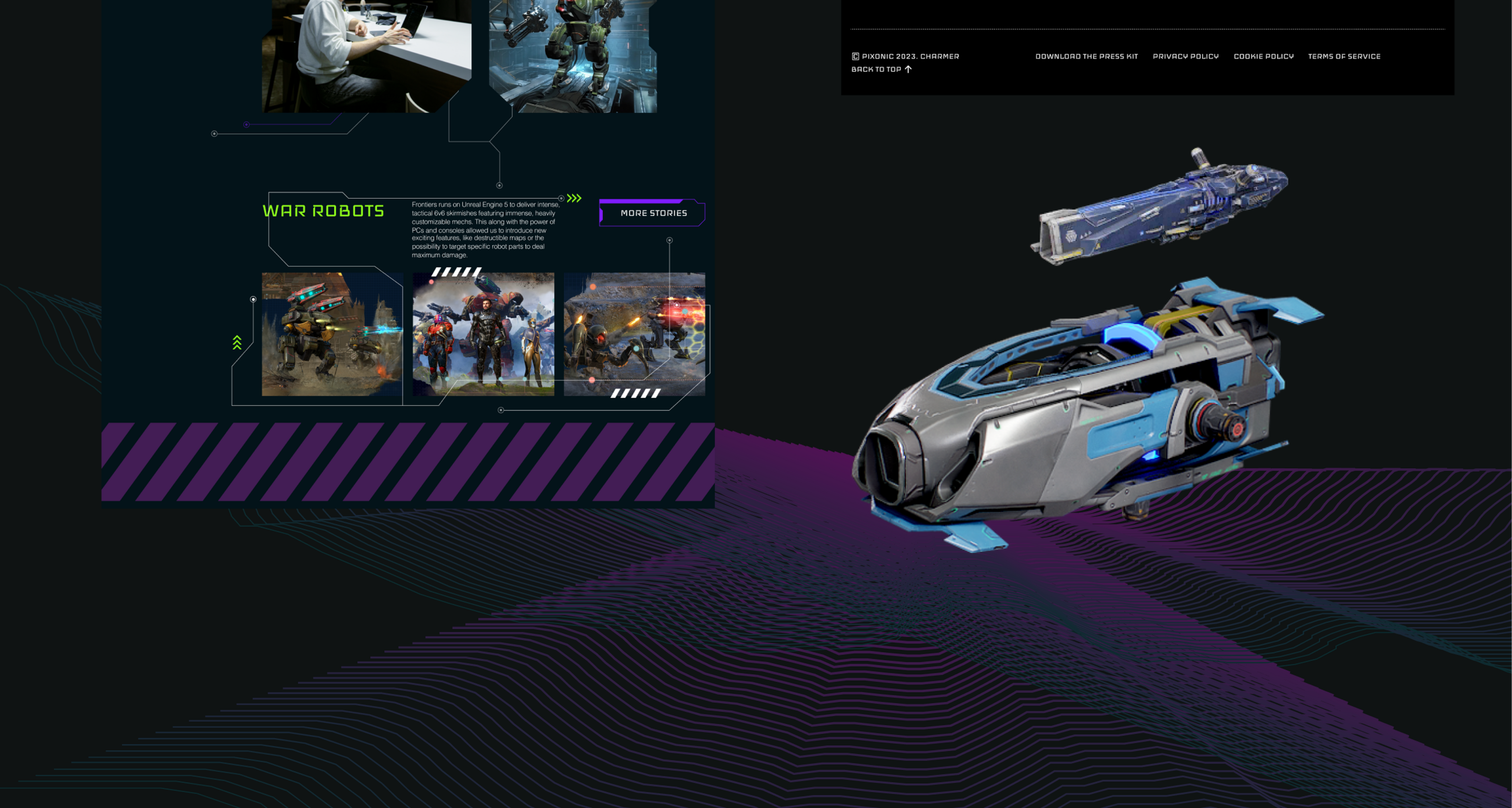Click the copyright symbol before Pixonic 2023
The width and height of the screenshot is (1512, 808).
click(x=855, y=56)
